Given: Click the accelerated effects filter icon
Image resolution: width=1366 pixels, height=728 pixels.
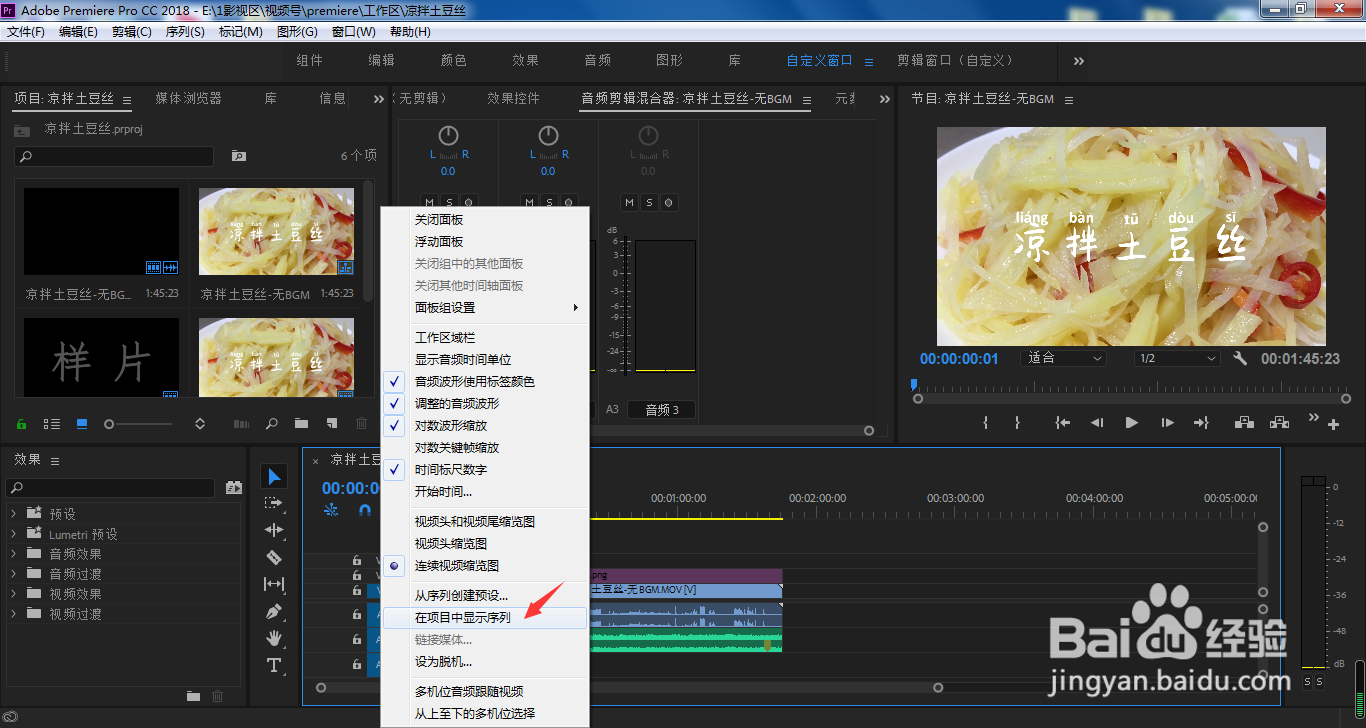Looking at the screenshot, I should point(234,488).
